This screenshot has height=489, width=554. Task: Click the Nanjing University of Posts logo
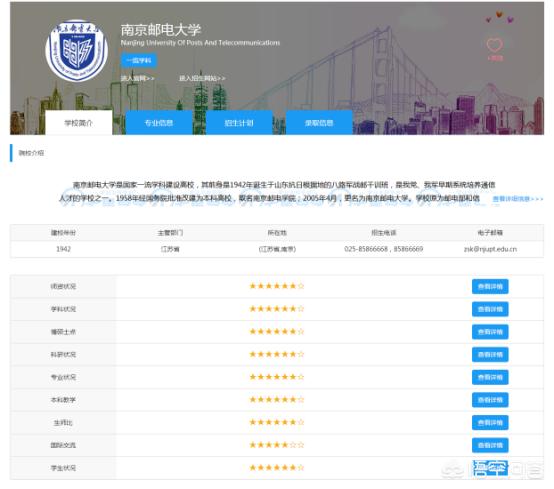tap(77, 51)
